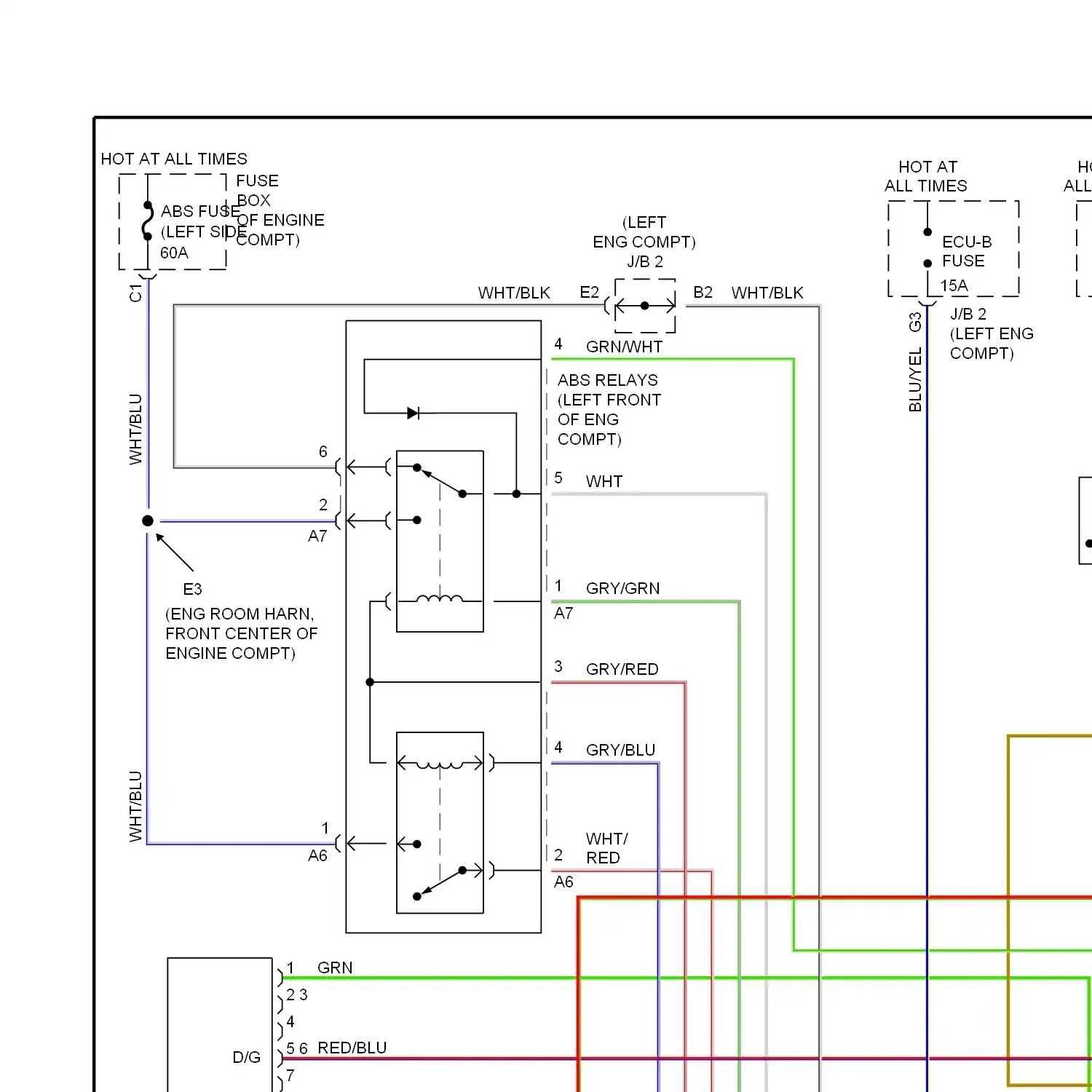Click 'HOT AT ALL TIMES' above ECU-B fuse

926,176
